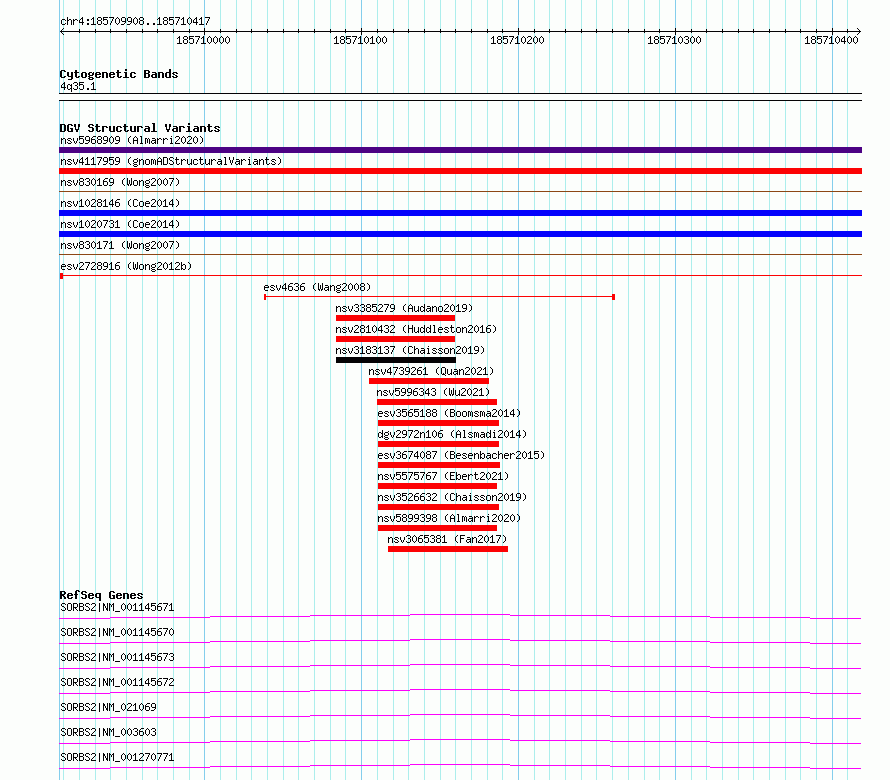
Task: Click the blue bar of nsv1028146
Action: pos(460,213)
